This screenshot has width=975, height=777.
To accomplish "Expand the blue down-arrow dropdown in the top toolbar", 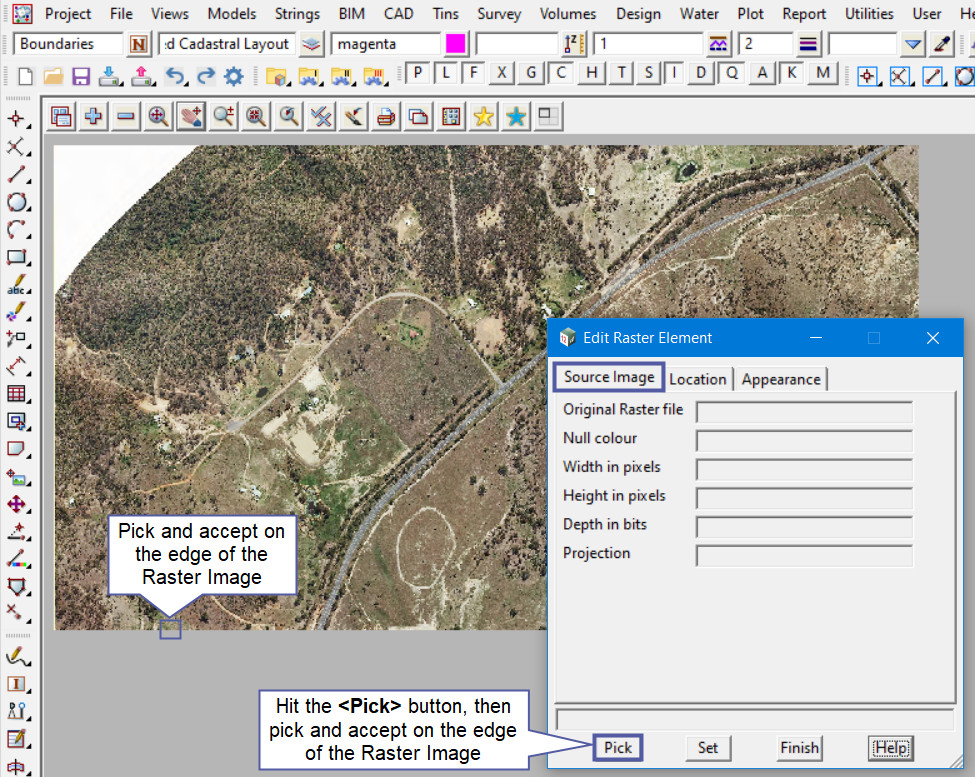I will click(912, 44).
